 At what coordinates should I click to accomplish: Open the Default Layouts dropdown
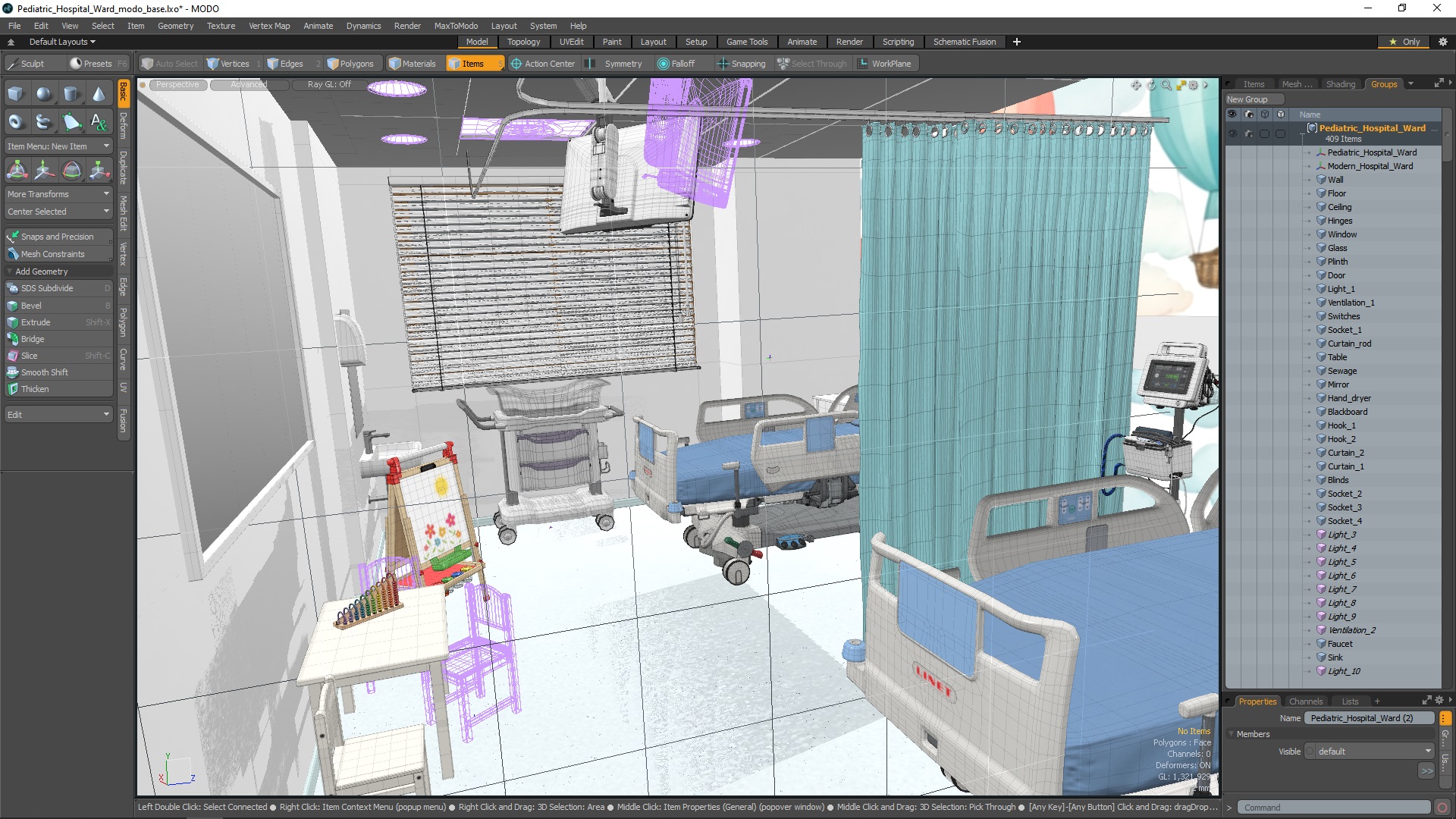[62, 42]
